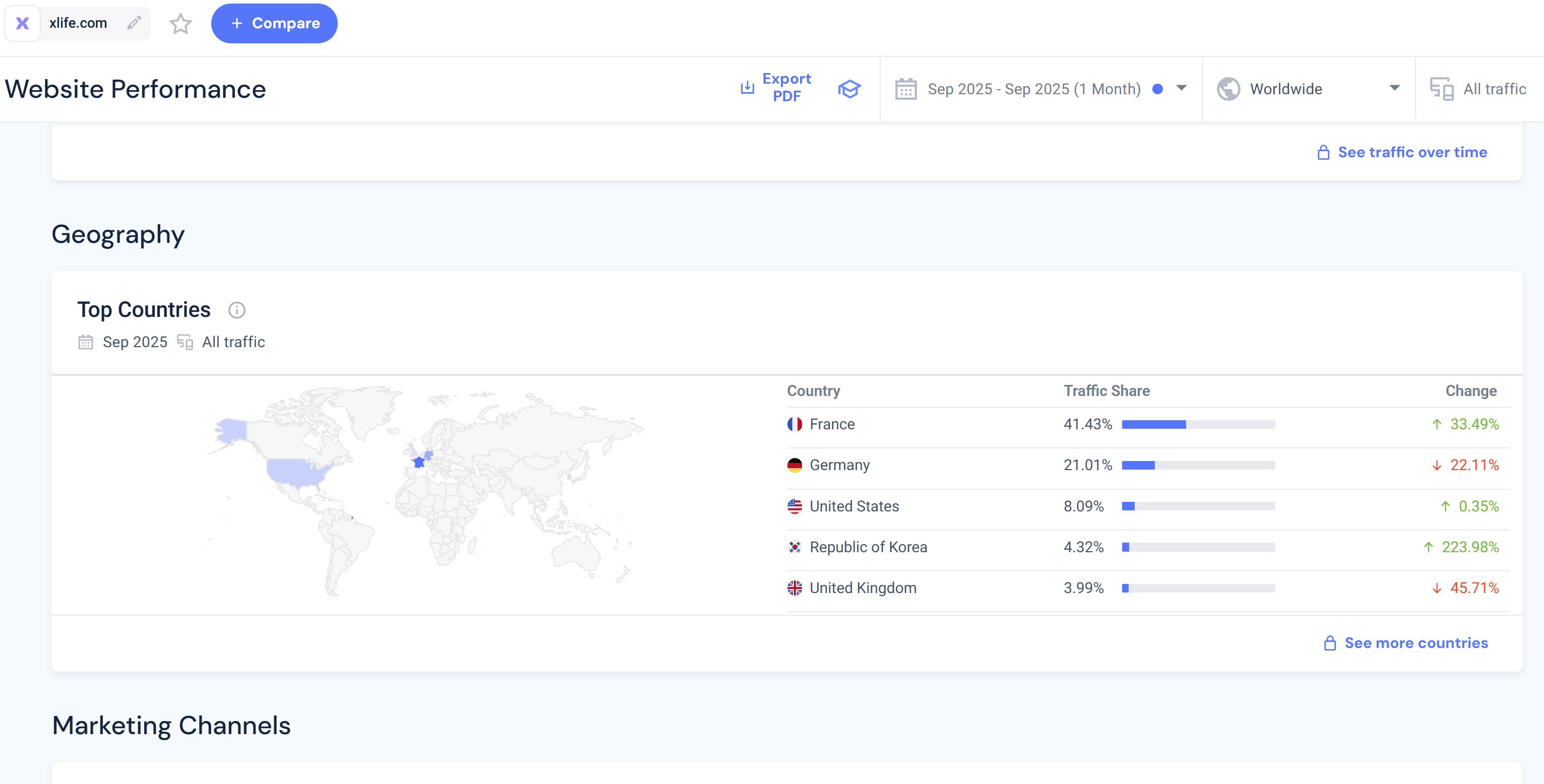Click the Top Countries info icon

[x=237, y=310]
